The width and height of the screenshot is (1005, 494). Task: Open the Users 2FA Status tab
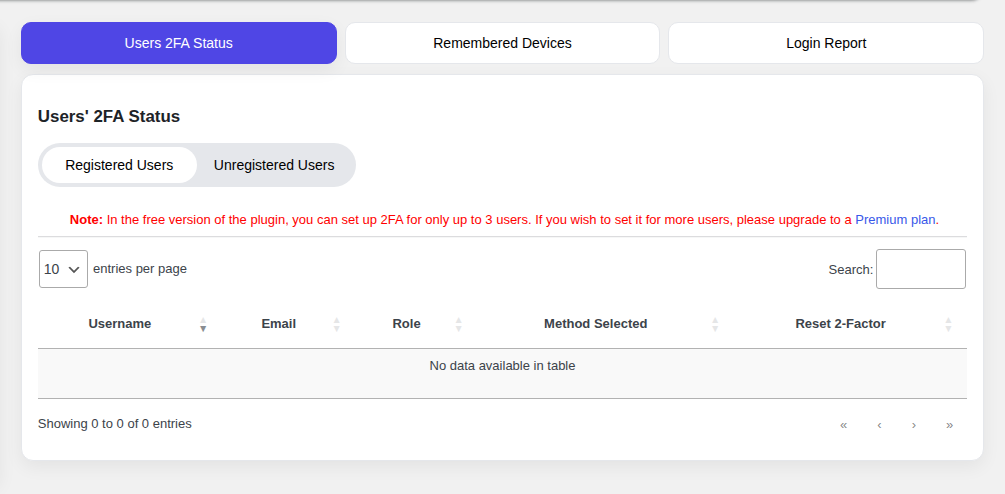pos(179,43)
